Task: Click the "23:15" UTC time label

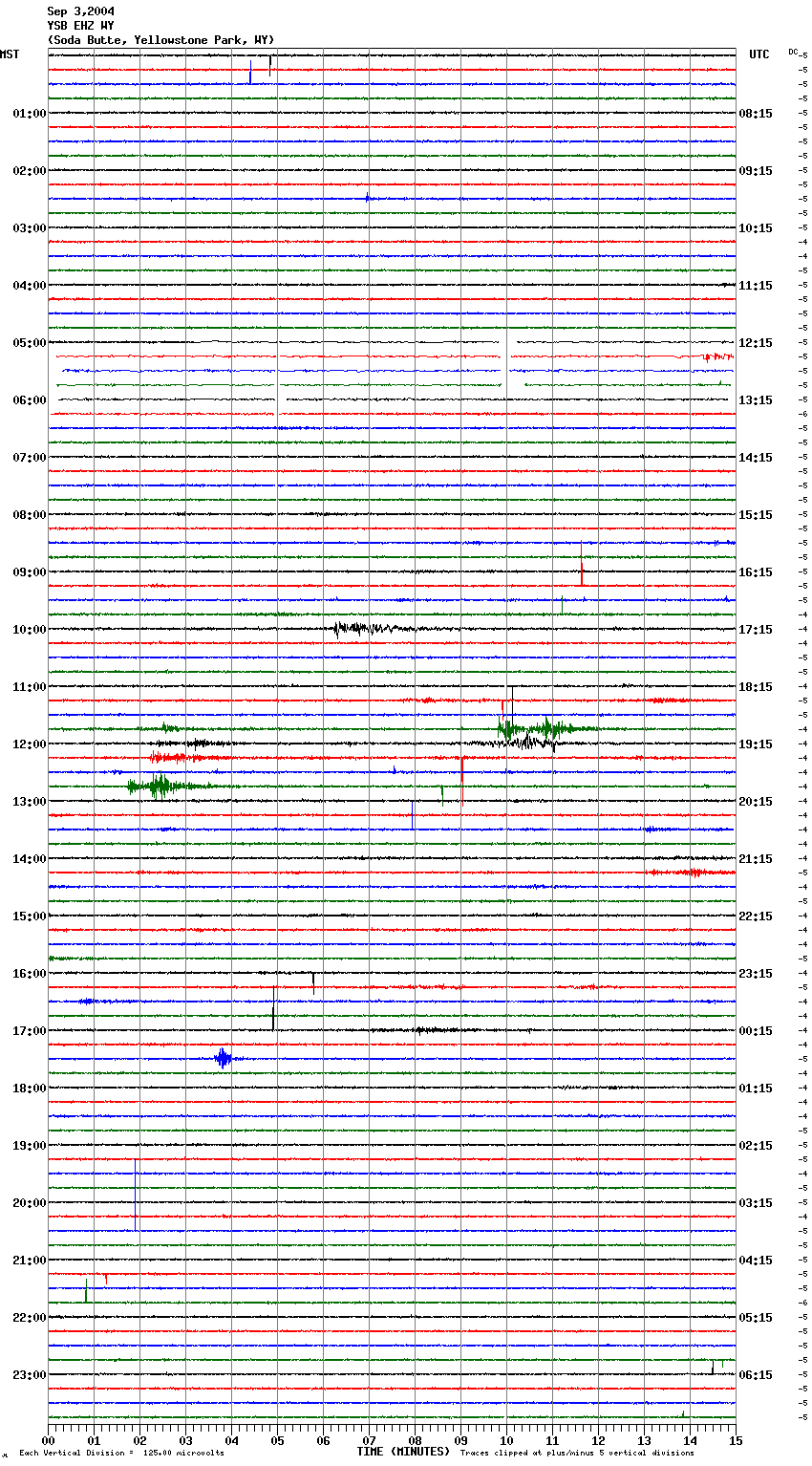Action: coord(756,974)
